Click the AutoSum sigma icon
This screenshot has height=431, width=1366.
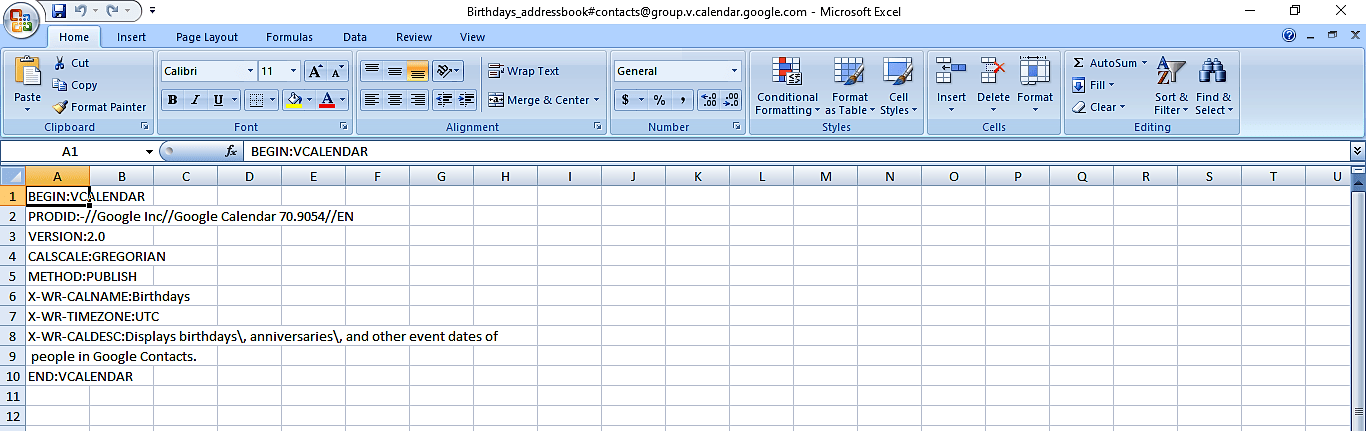point(1078,63)
